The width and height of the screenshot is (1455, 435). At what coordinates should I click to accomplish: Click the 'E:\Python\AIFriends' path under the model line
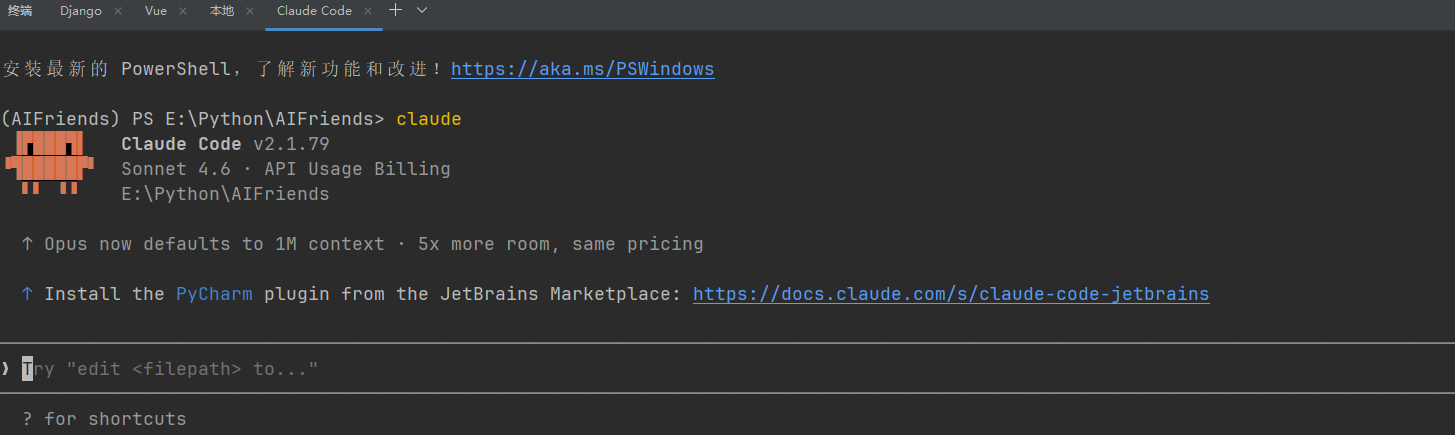pyautogui.click(x=225, y=194)
